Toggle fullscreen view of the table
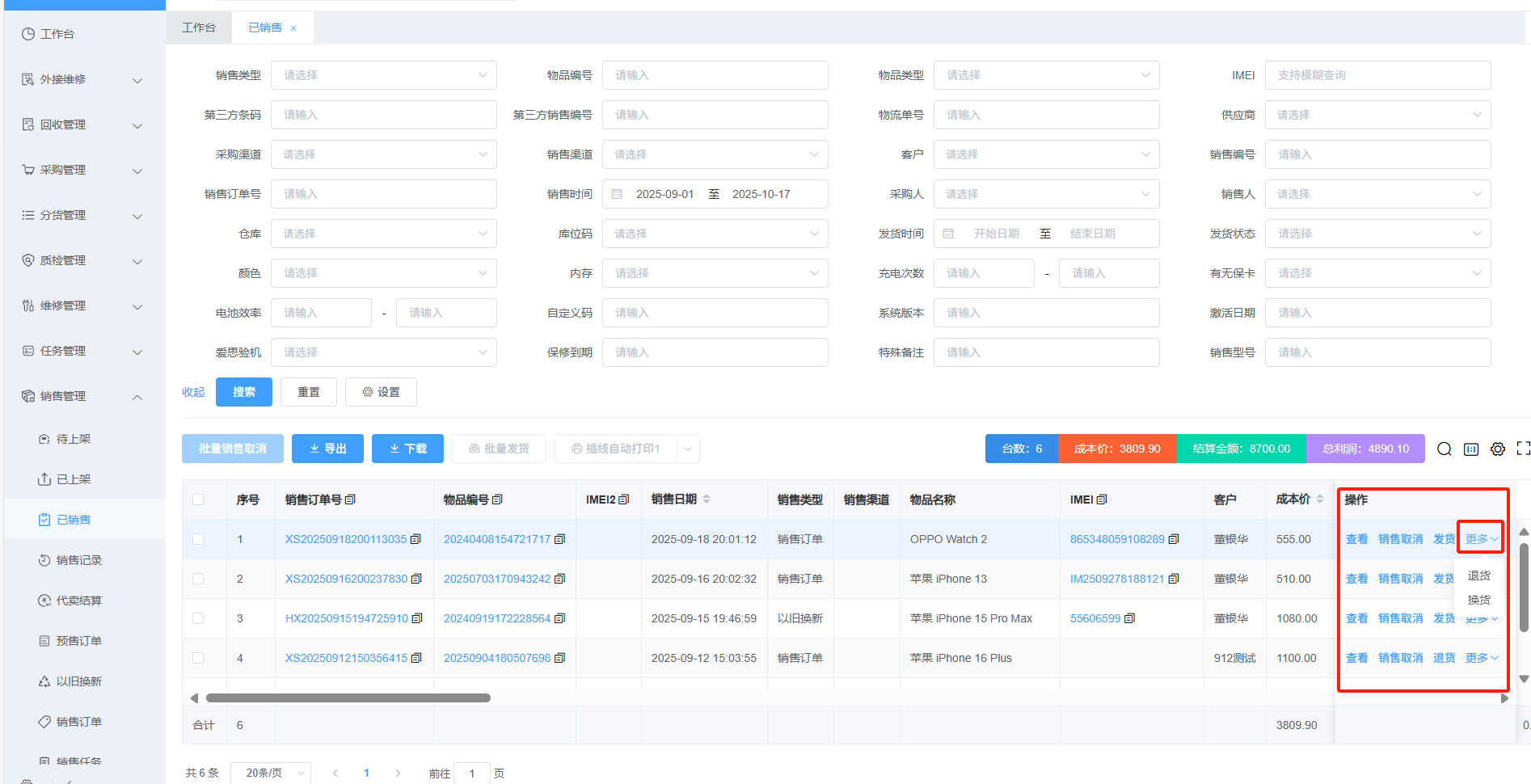 pyautogui.click(x=1524, y=449)
